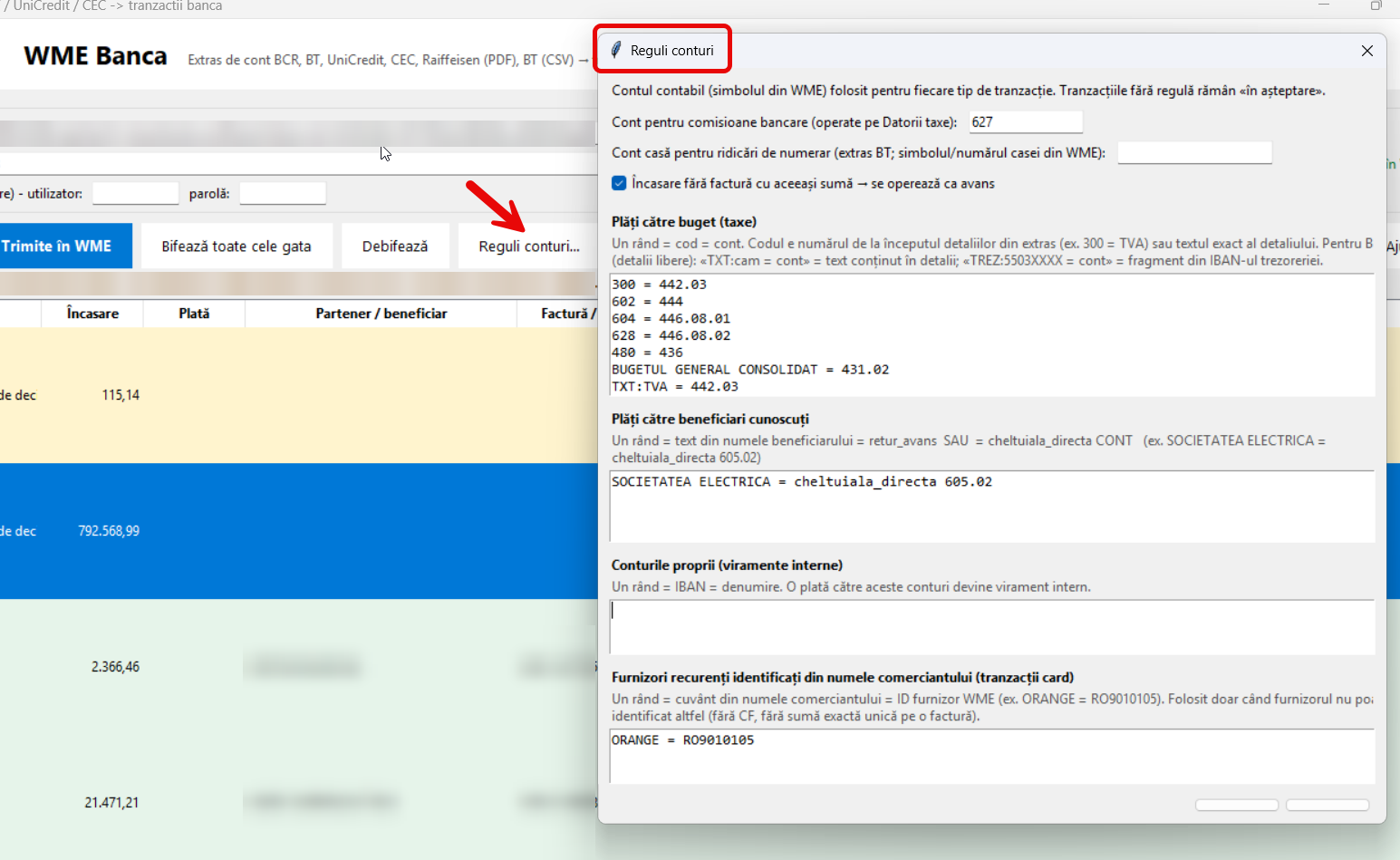This screenshot has width=1400, height=860.
Task: Click the 'Furnizori recurenți identificați' section heading
Action: 843,678
